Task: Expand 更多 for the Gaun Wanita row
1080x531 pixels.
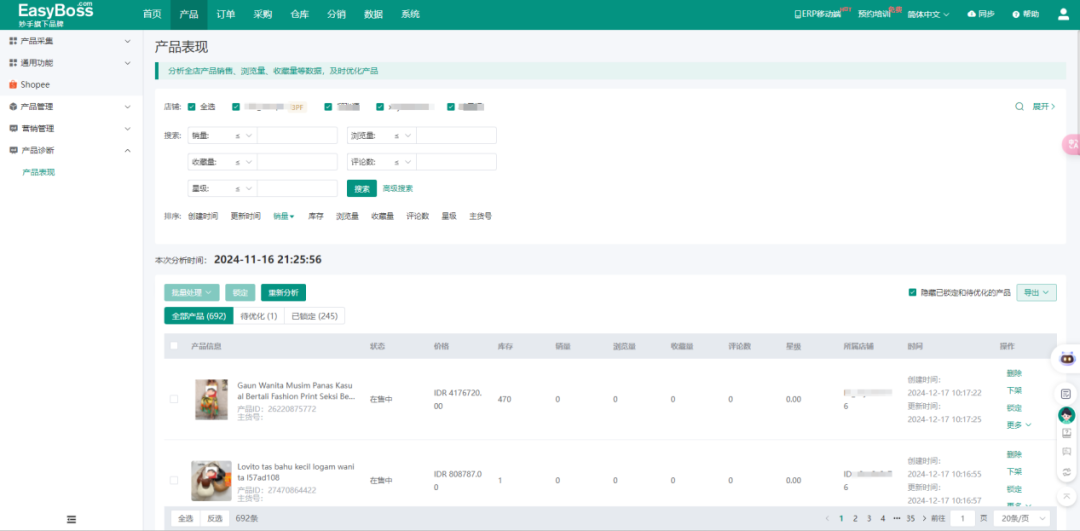Action: pos(1019,425)
